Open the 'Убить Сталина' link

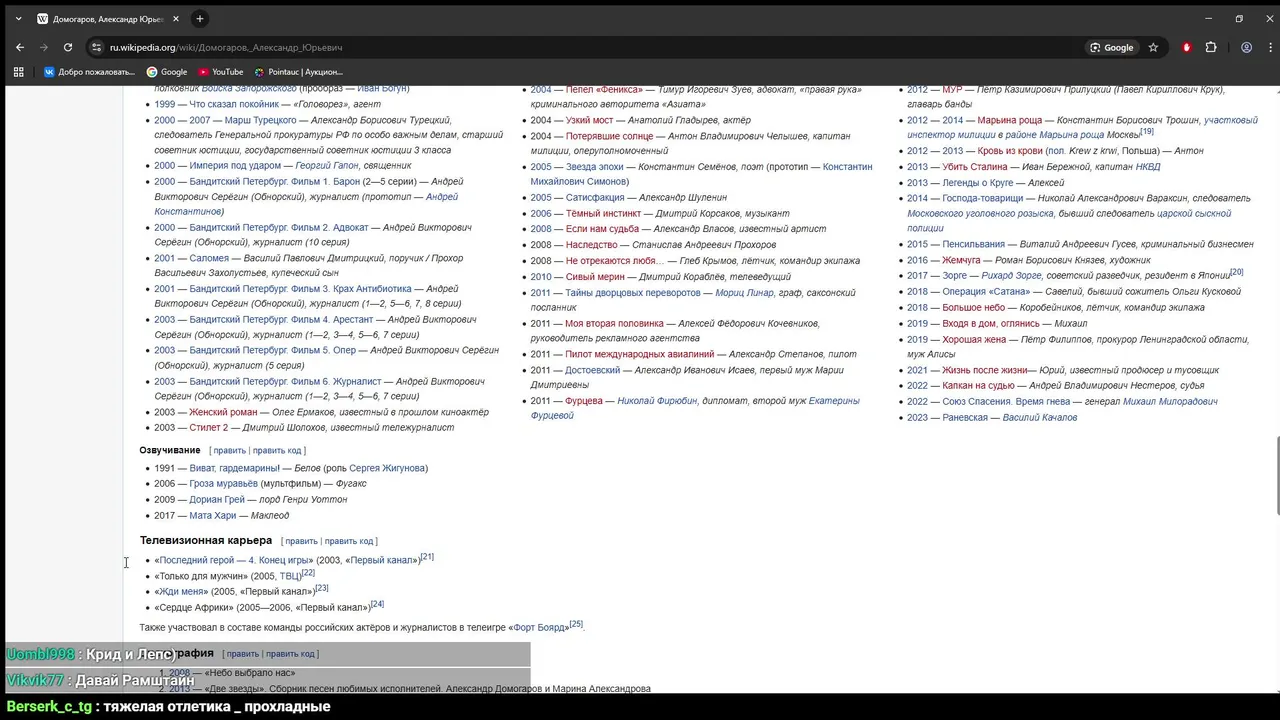point(974,167)
